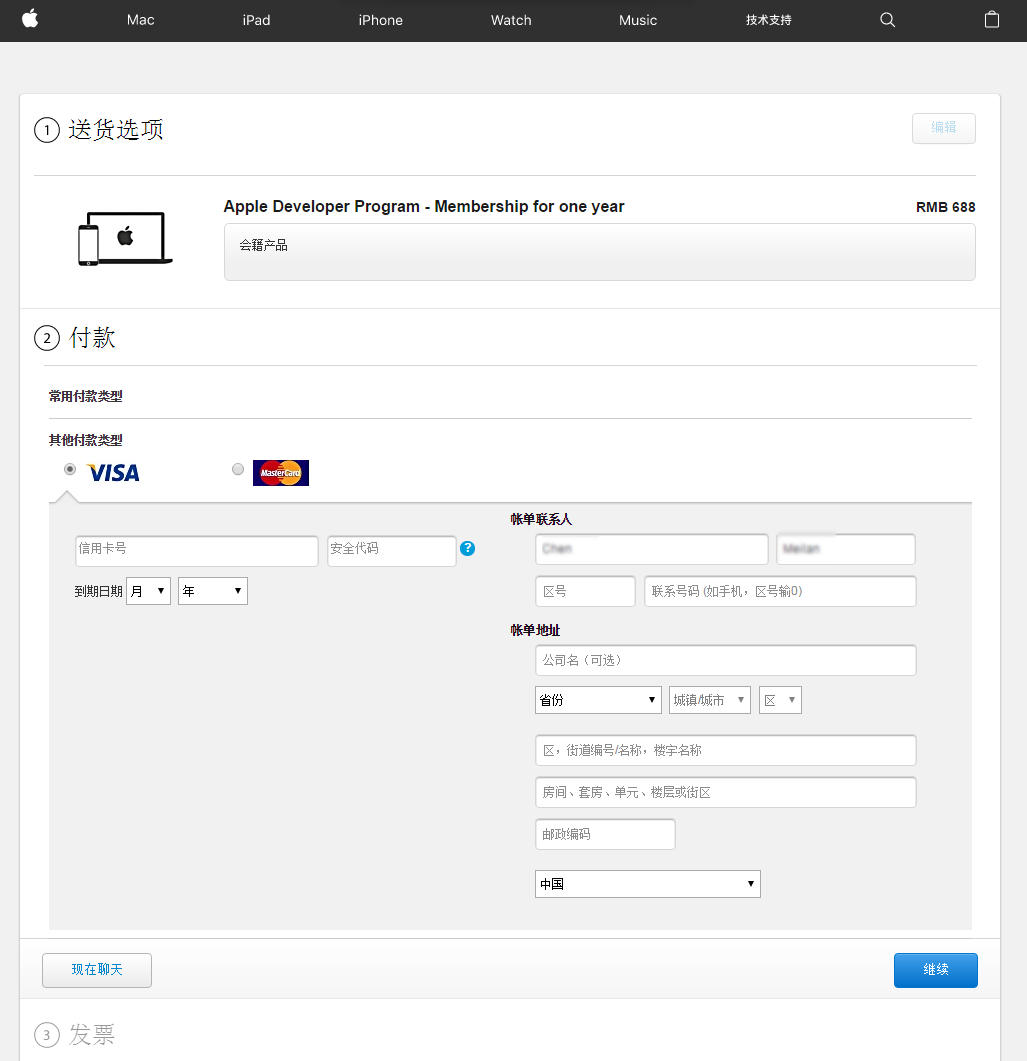This screenshot has width=1027, height=1061.
Task: Click the 到期日期 label
Action: [x=98, y=591]
